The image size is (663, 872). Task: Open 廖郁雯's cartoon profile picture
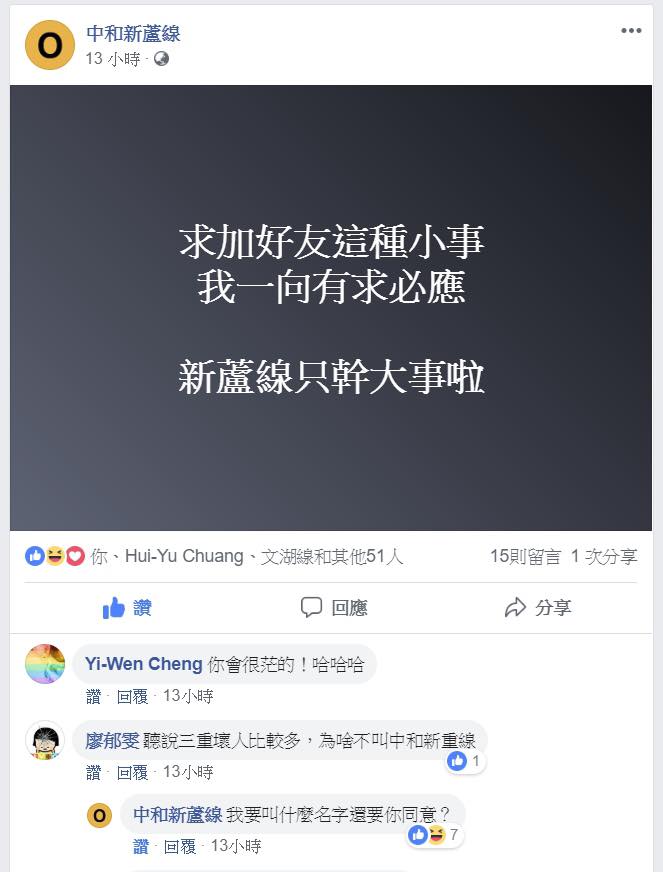tap(45, 740)
